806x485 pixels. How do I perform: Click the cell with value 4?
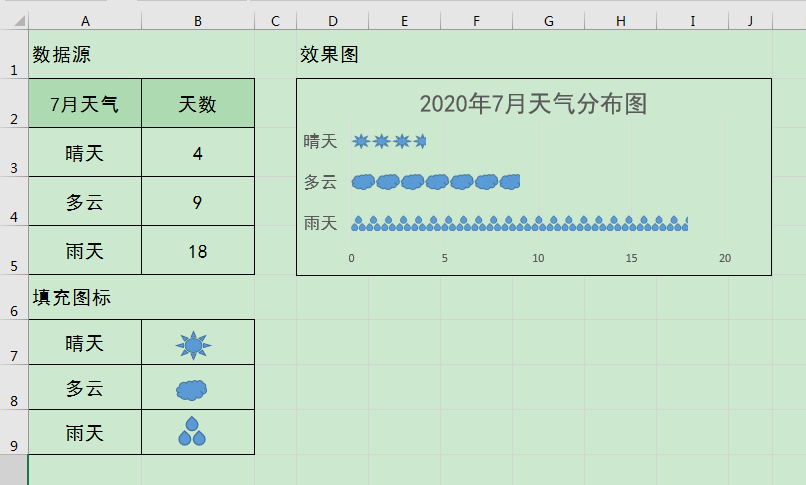click(x=198, y=152)
